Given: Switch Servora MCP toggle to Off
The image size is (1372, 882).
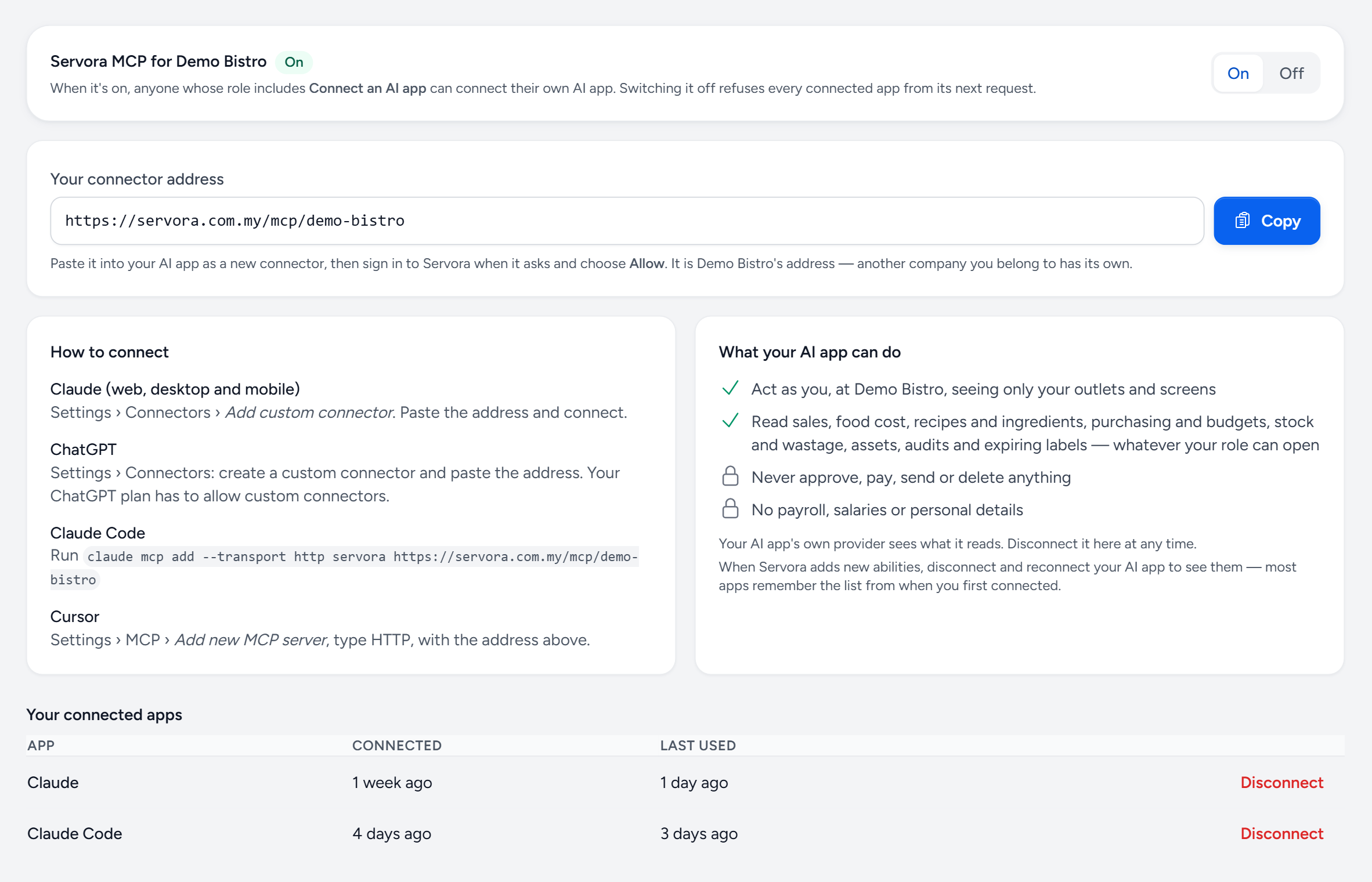Looking at the screenshot, I should tap(1291, 73).
